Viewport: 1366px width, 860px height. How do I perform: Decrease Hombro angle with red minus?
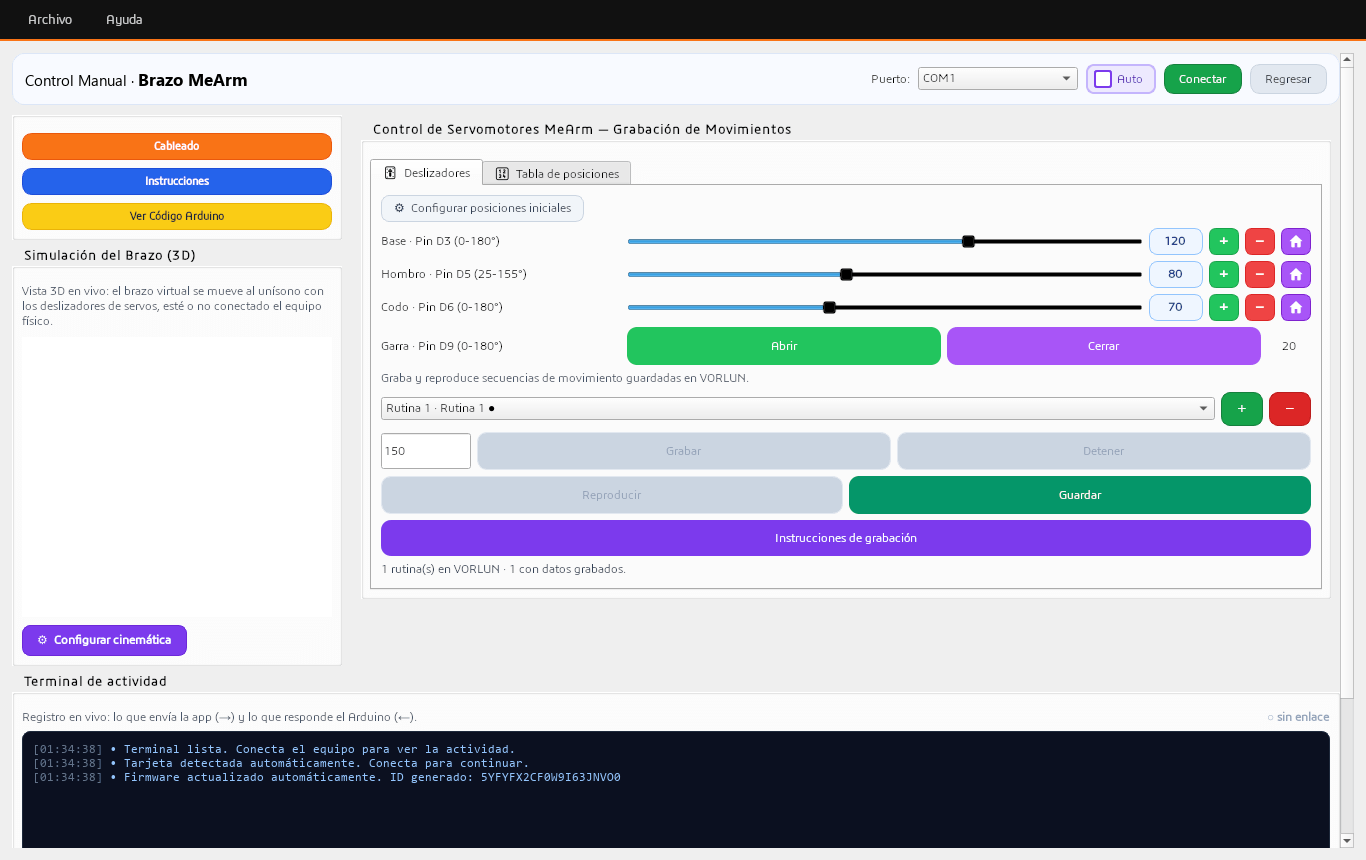[x=1260, y=274]
